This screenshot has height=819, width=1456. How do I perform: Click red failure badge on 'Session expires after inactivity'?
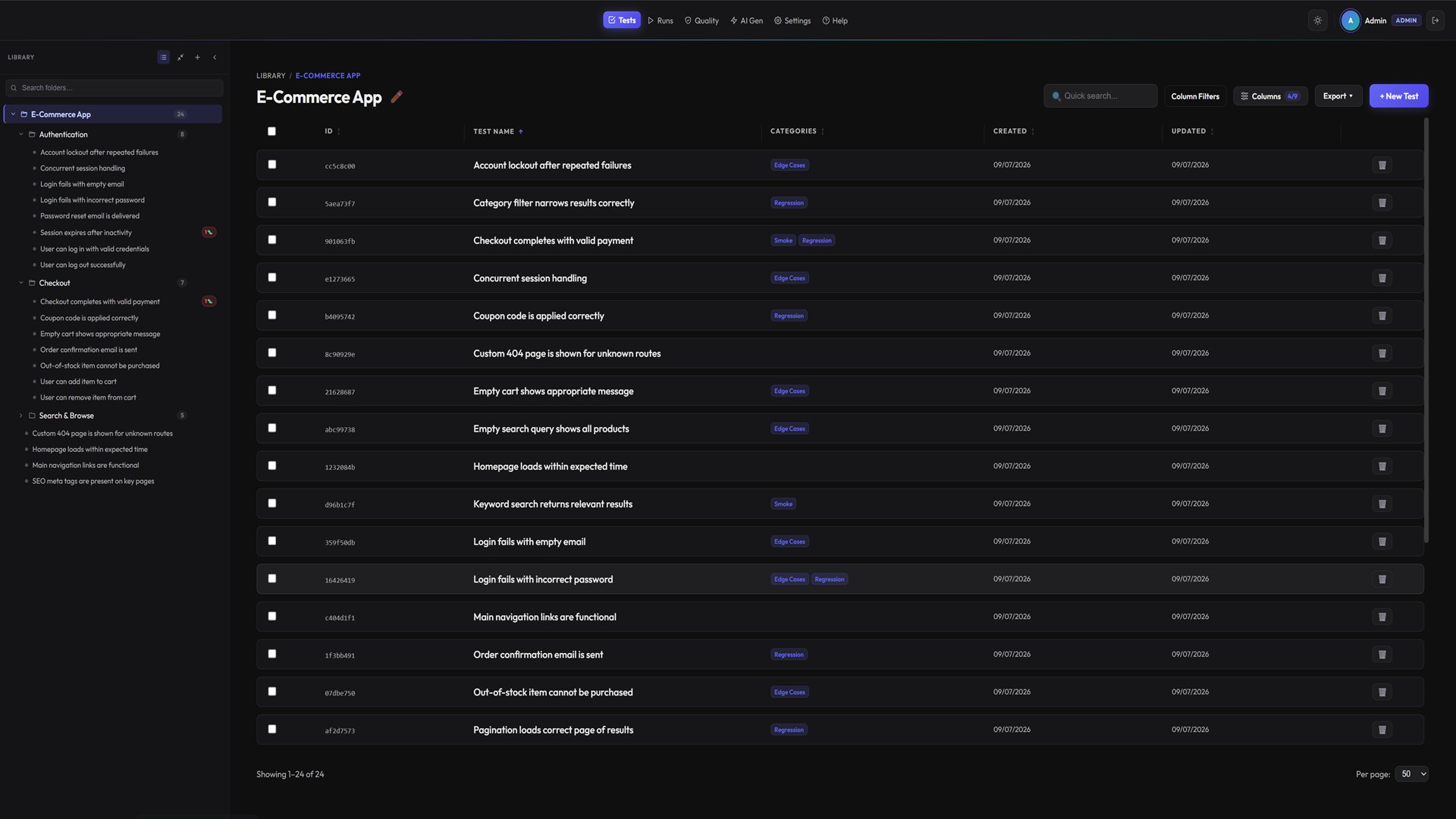point(209,232)
